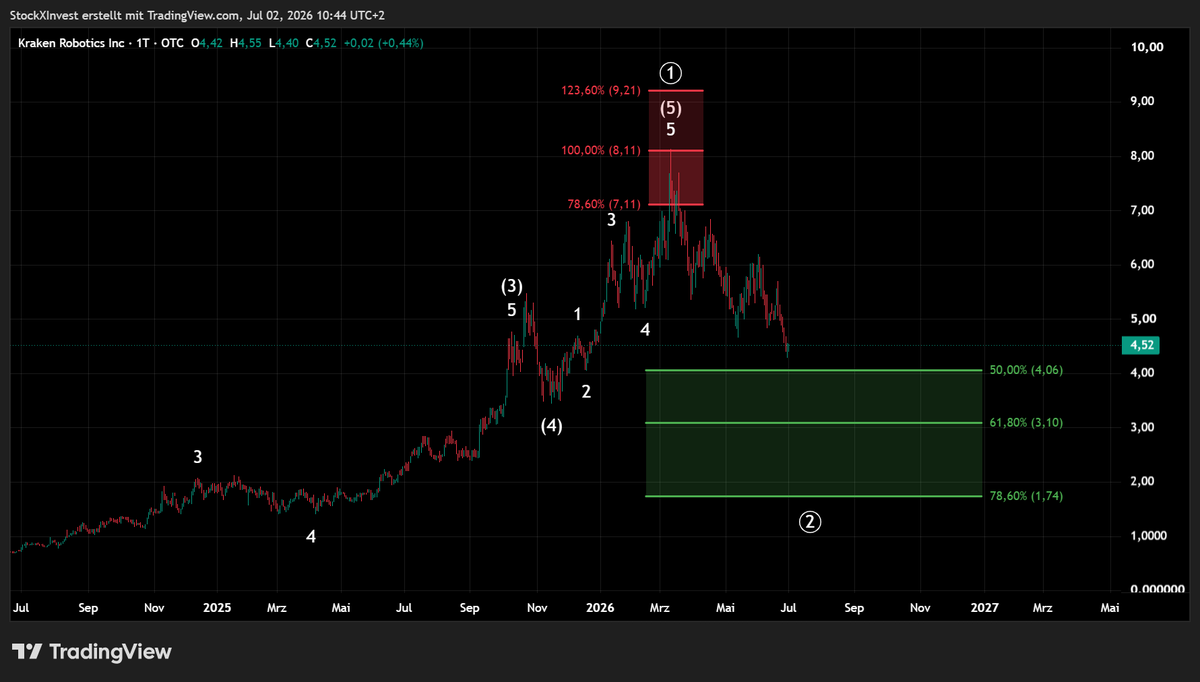Click the 2027 time axis label
Image resolution: width=1200 pixels, height=682 pixels.
point(985,607)
